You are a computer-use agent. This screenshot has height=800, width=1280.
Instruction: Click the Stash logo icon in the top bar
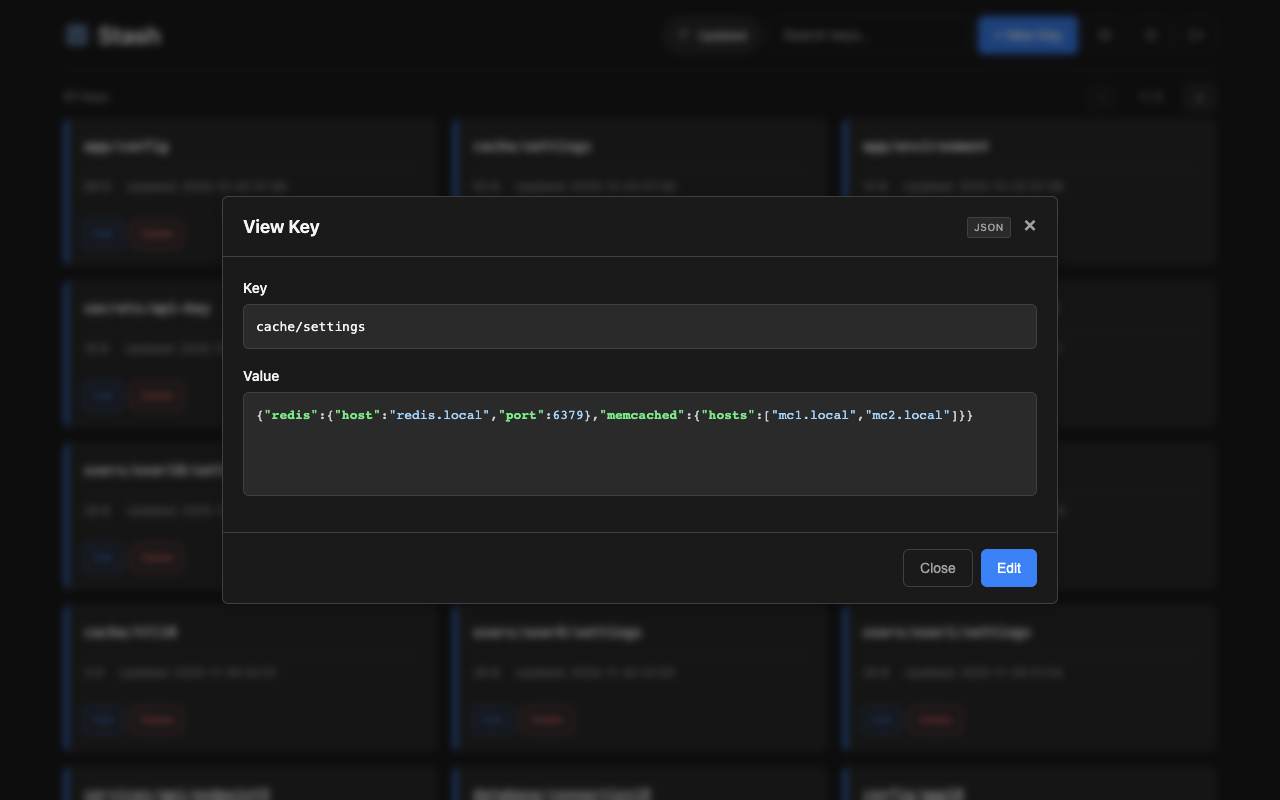click(x=77, y=34)
